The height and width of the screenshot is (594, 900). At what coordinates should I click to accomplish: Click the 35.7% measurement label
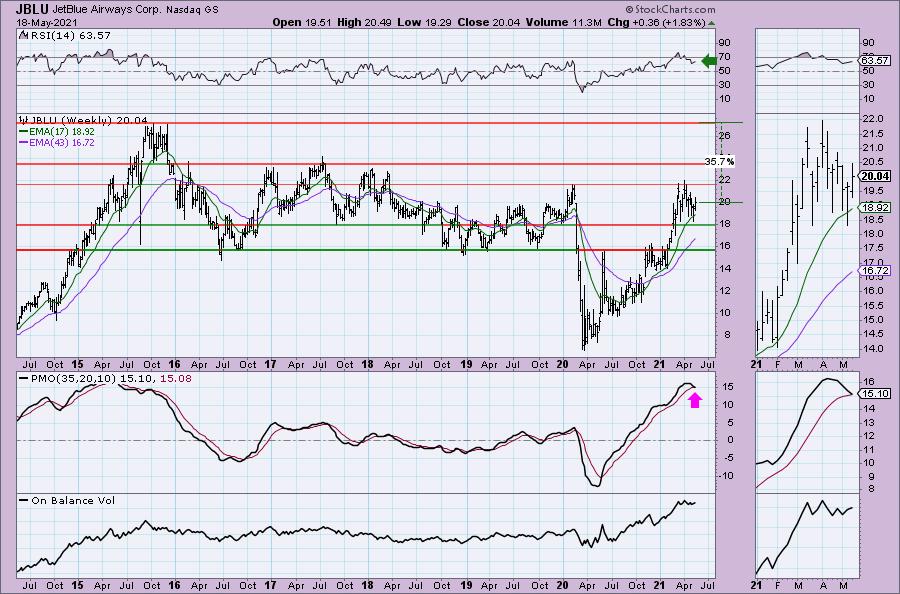719,162
